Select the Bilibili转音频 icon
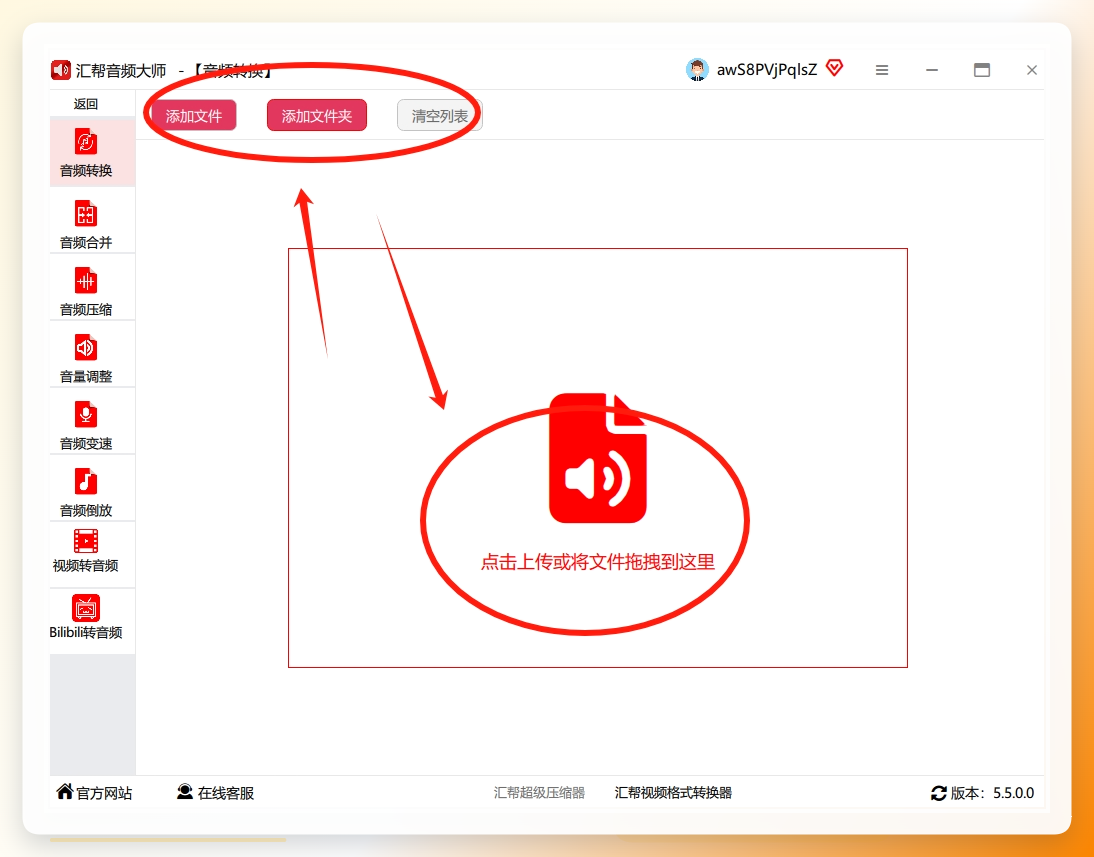The image size is (1094, 857). [x=86, y=608]
